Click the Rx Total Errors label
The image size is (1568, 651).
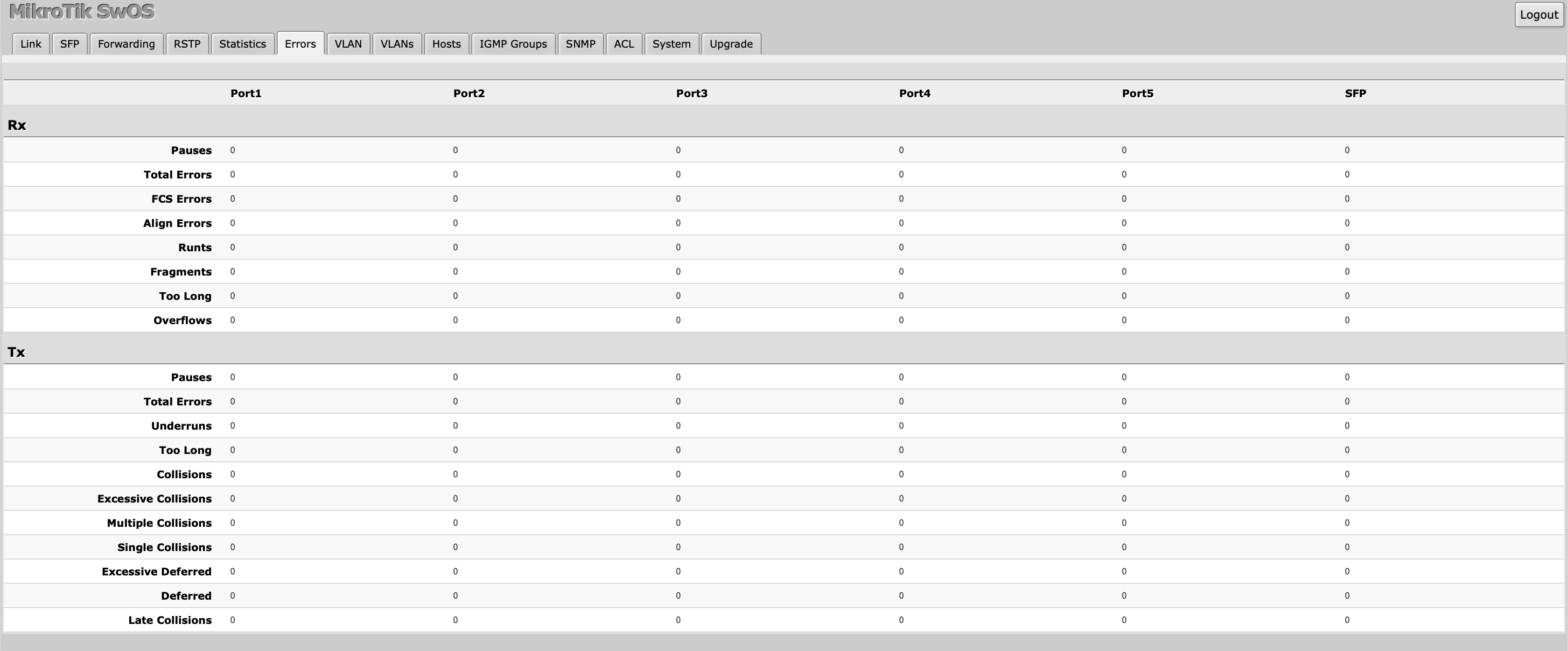178,175
